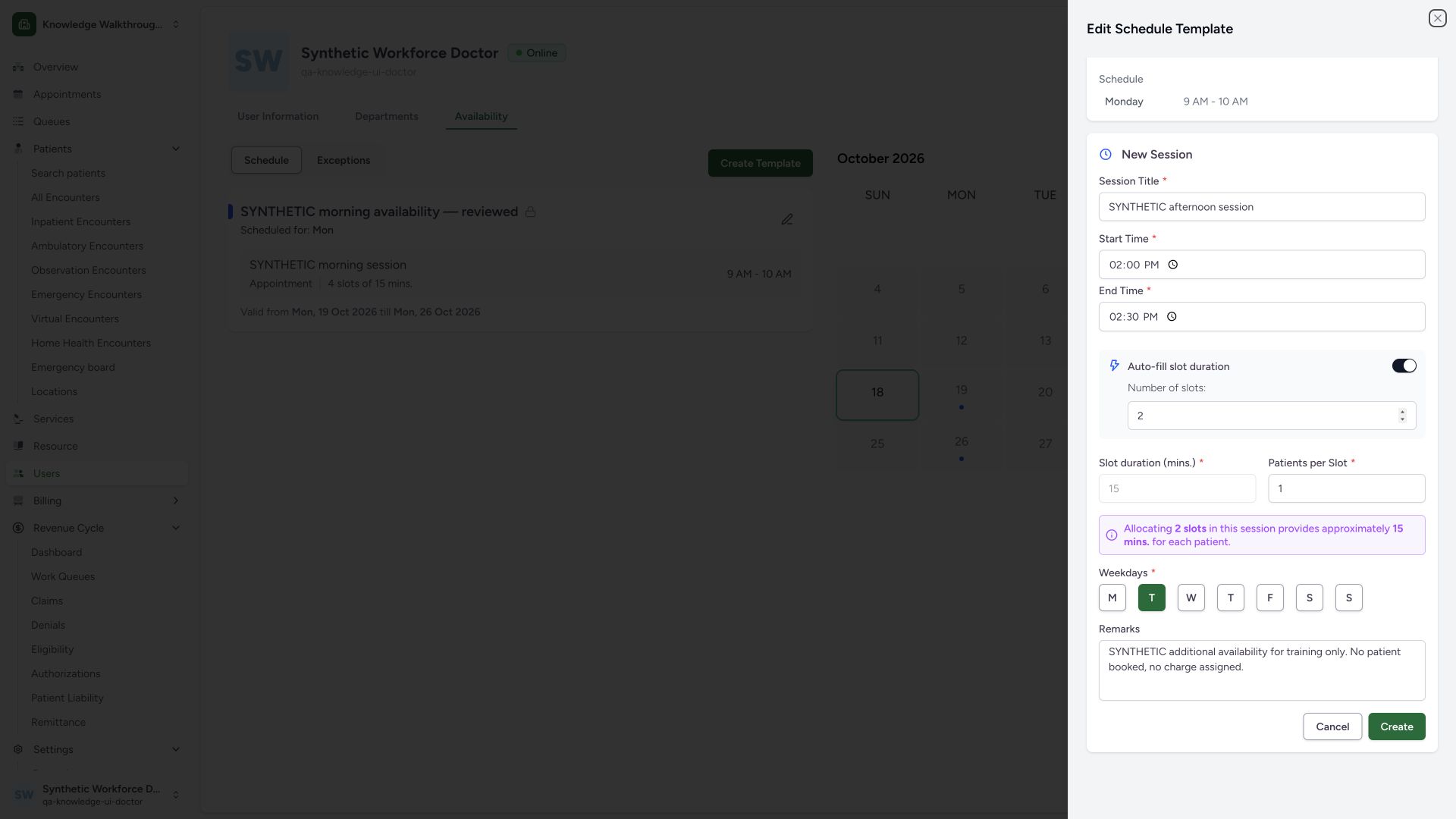
Task: Click the Create Template button
Action: point(760,163)
